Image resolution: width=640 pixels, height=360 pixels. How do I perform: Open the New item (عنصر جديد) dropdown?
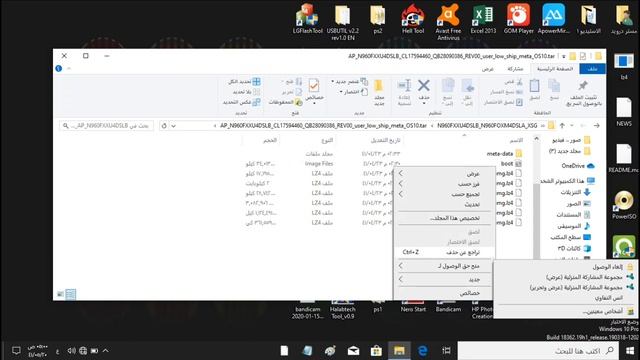(349, 82)
